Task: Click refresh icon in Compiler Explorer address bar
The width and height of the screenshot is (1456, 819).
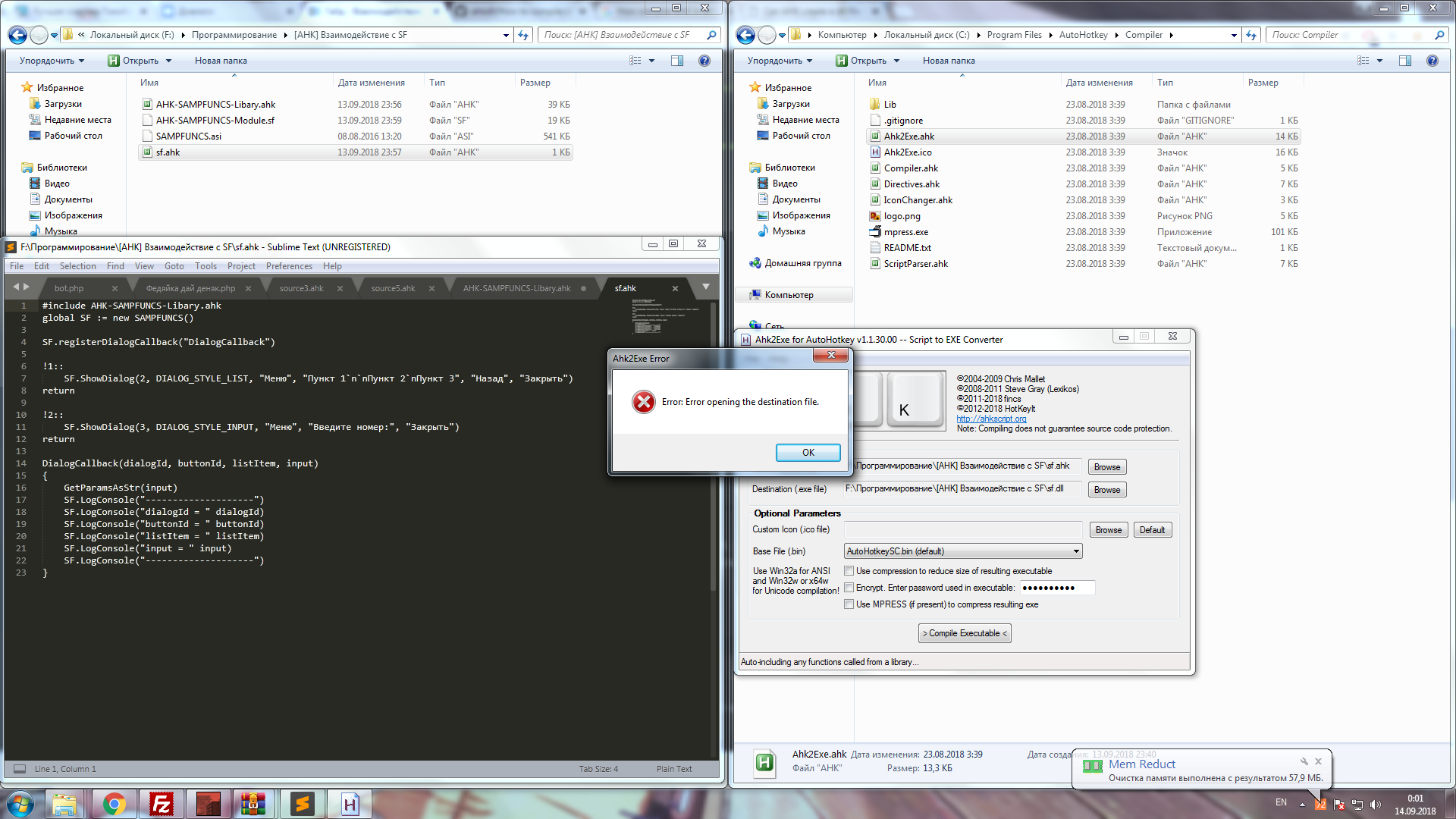Action: click(x=1251, y=35)
